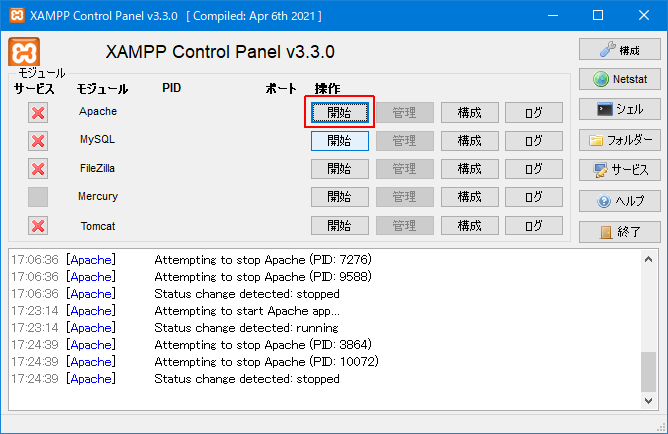Viewport: 668px width, 434px height.
Task: Launch シェル with the terminal icon
Action: [x=619, y=109]
